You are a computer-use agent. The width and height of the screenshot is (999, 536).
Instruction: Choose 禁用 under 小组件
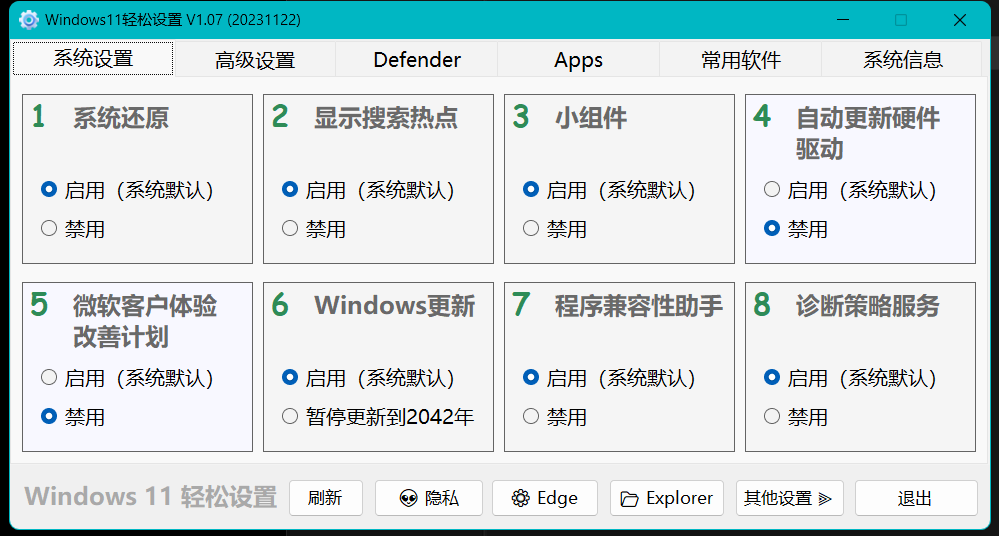(554, 229)
